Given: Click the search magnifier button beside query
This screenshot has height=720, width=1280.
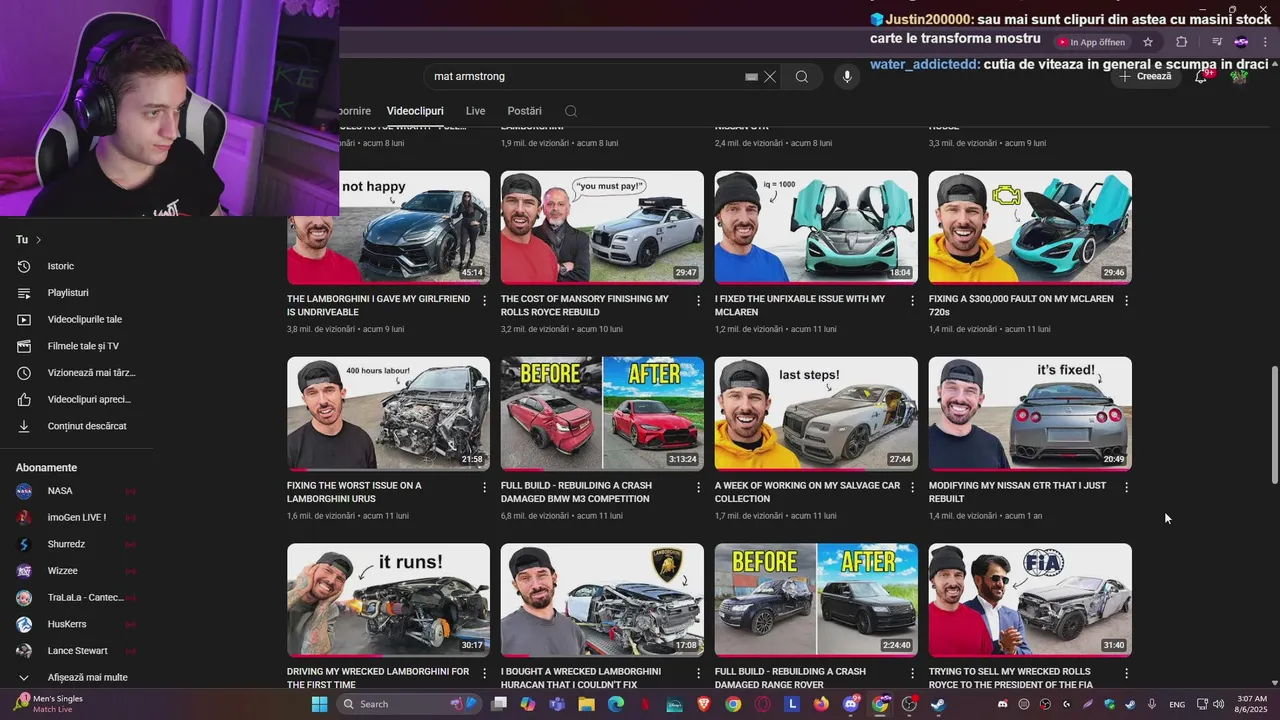Looking at the screenshot, I should click(x=802, y=76).
